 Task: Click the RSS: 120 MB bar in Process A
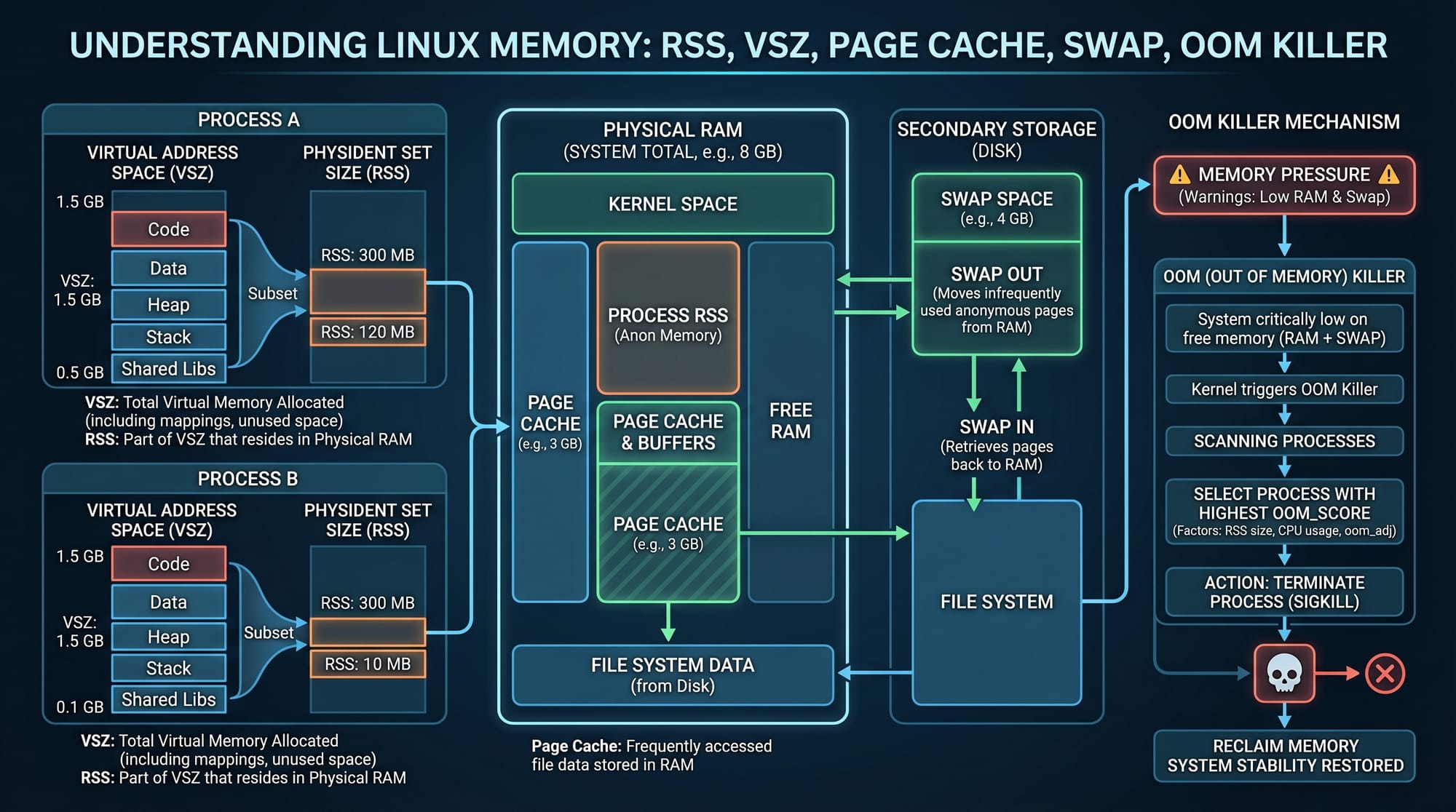(x=368, y=332)
